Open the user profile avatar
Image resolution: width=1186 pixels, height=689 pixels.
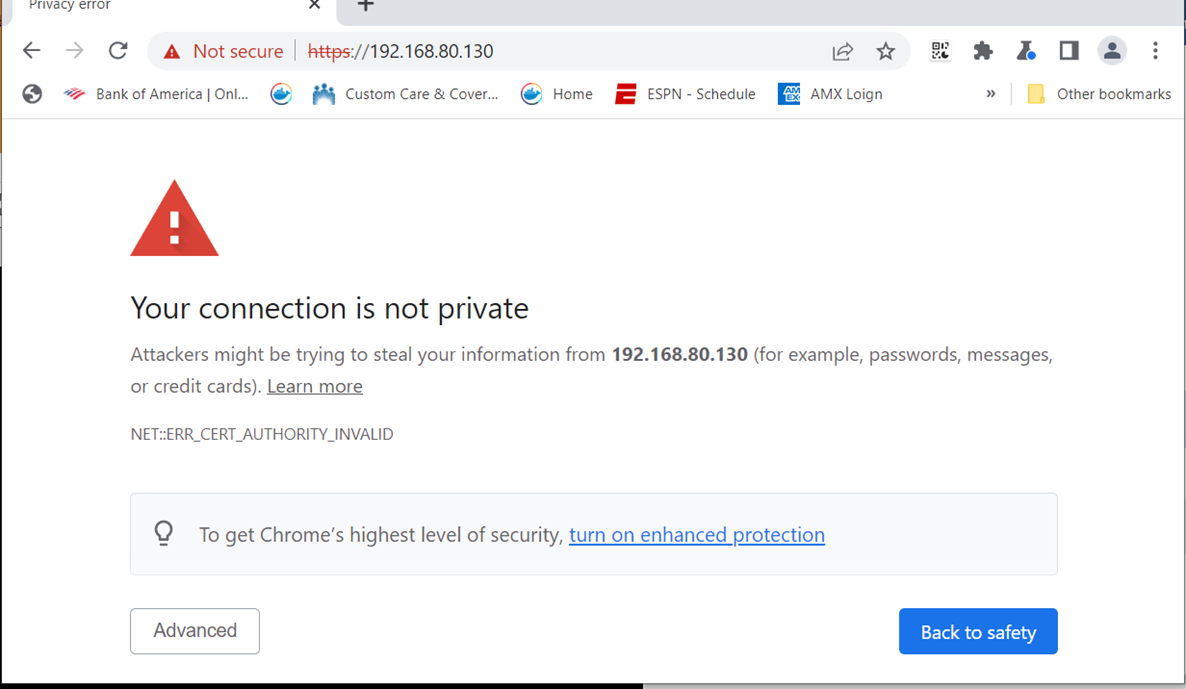(1112, 51)
